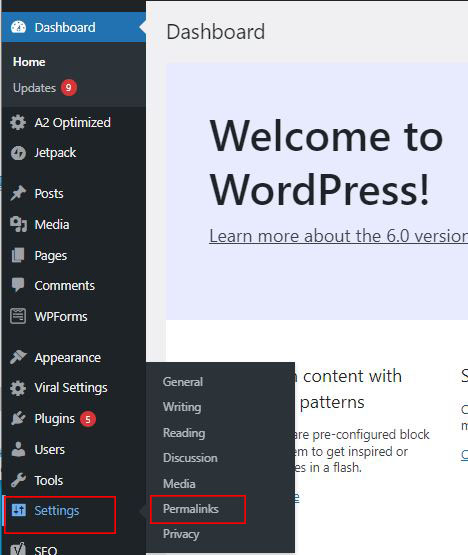Viewport: 468px width, 555px height.
Task: Open the Plugins menu
Action: (55, 419)
